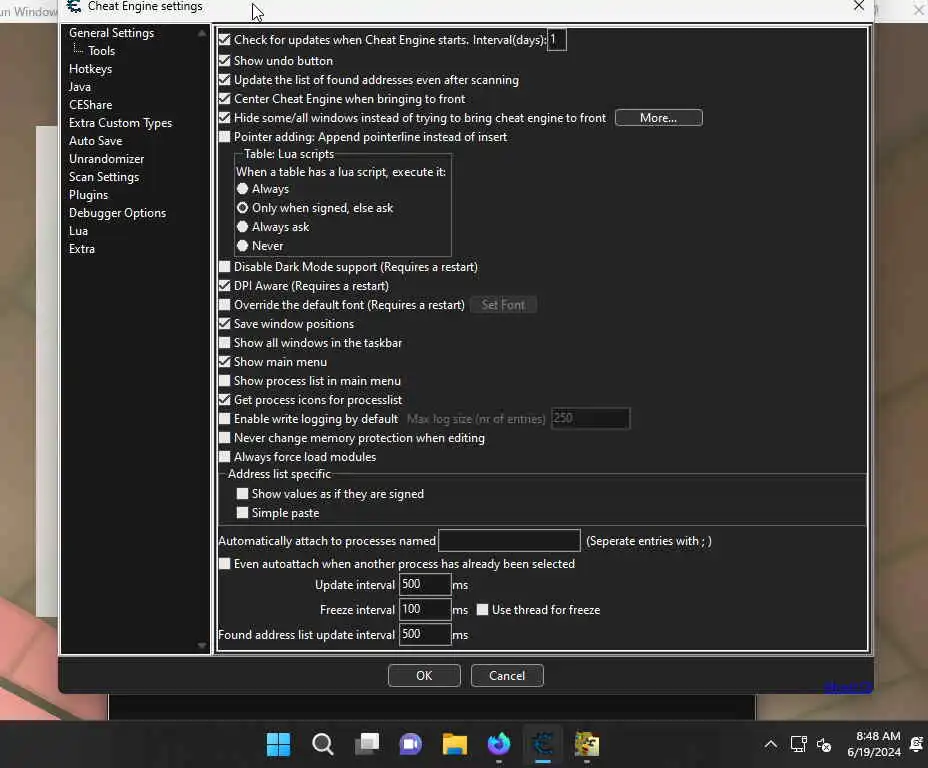
Task: Toggle Check for updates on start
Action: pyautogui.click(x=224, y=40)
